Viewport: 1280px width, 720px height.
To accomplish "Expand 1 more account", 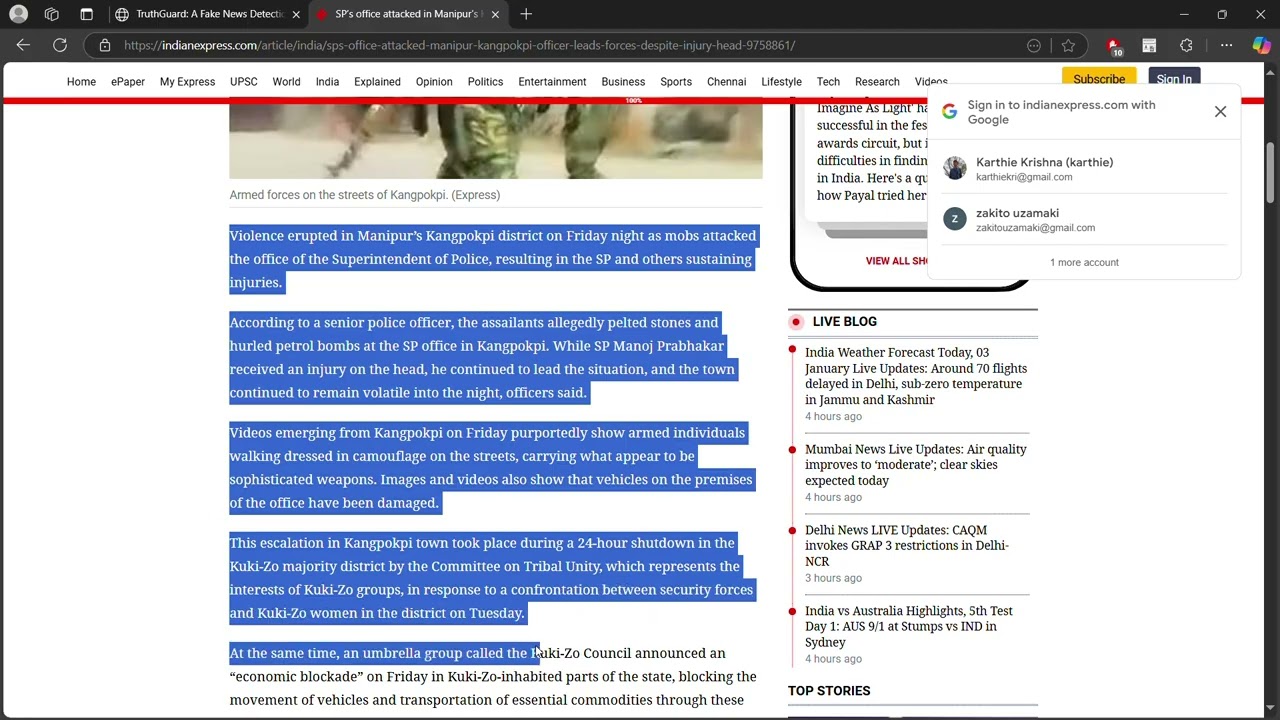I will pyautogui.click(x=1084, y=262).
